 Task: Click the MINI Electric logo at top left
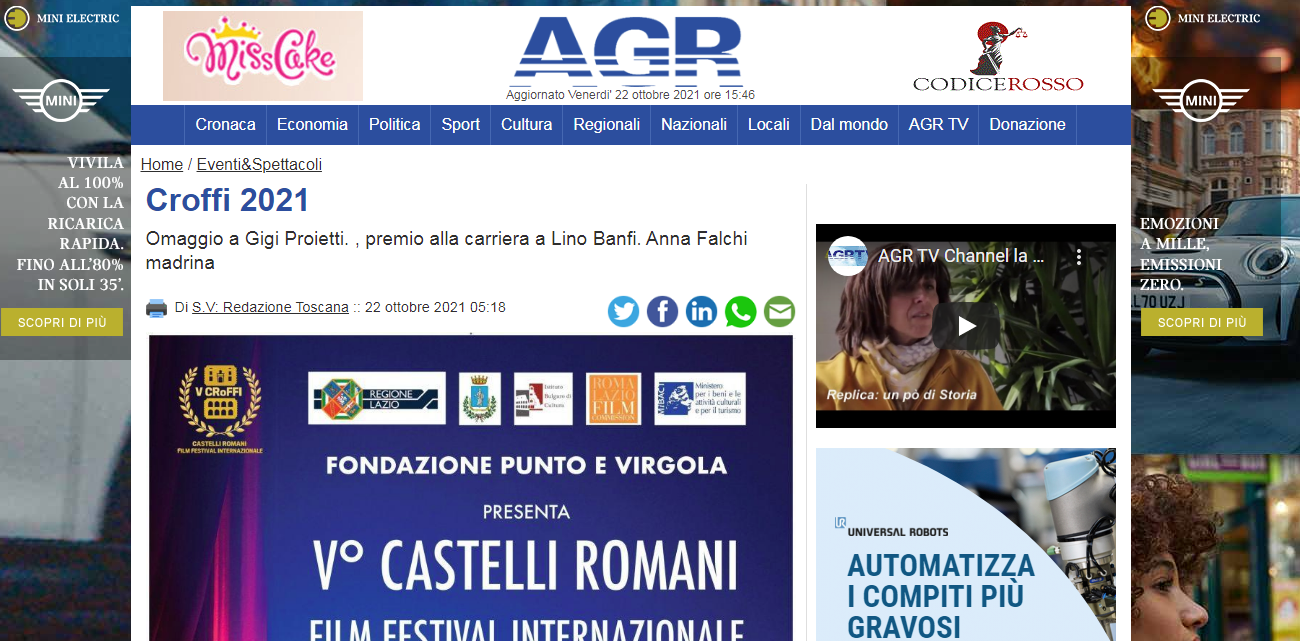coord(61,18)
